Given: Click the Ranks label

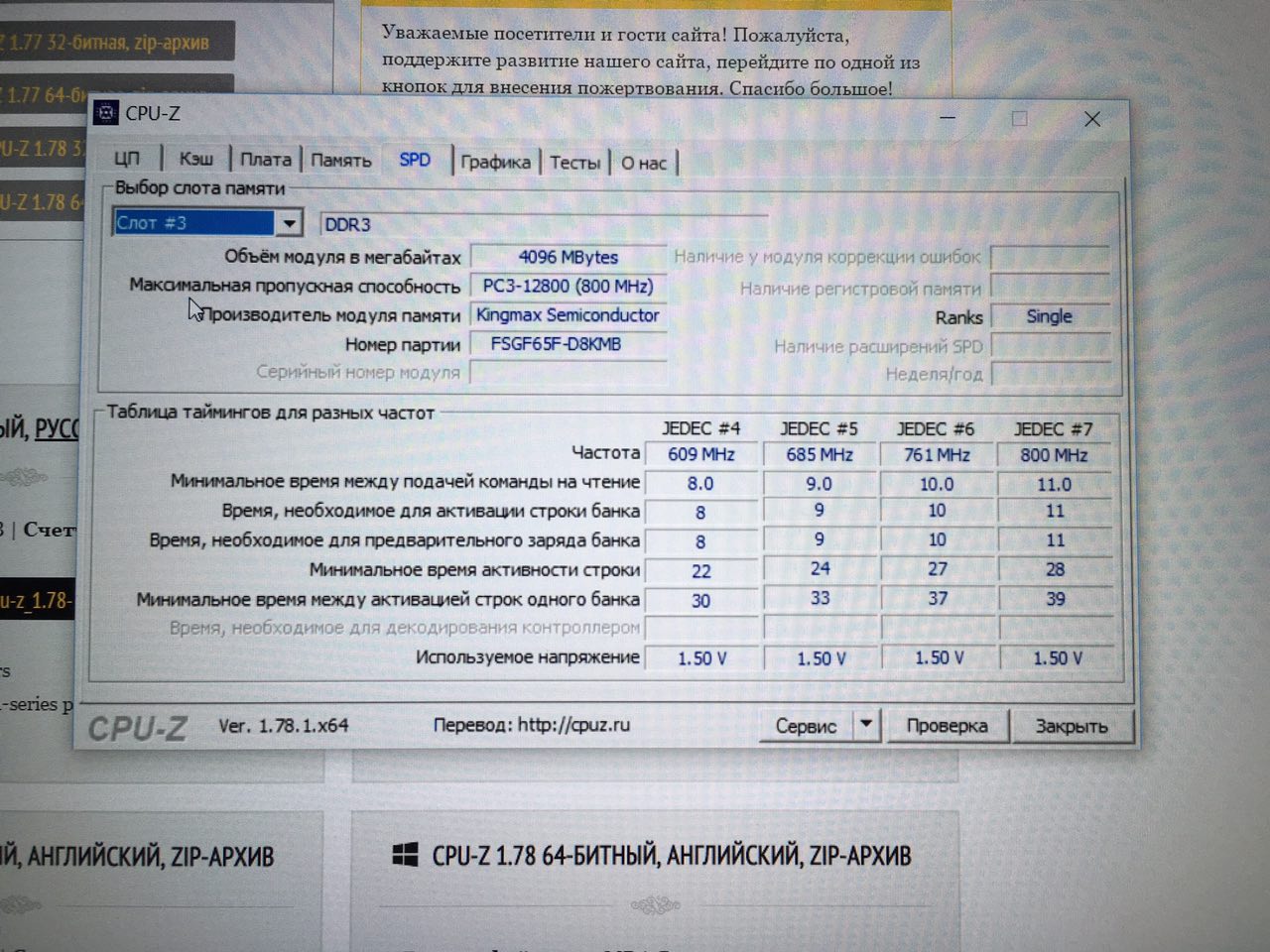Looking at the screenshot, I should [x=958, y=317].
